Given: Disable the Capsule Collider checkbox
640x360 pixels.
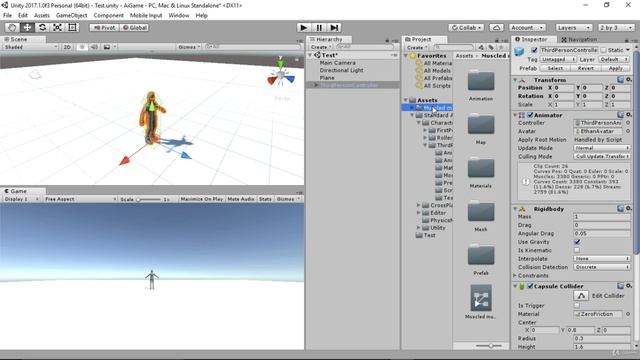Looking at the screenshot, I should 530,286.
